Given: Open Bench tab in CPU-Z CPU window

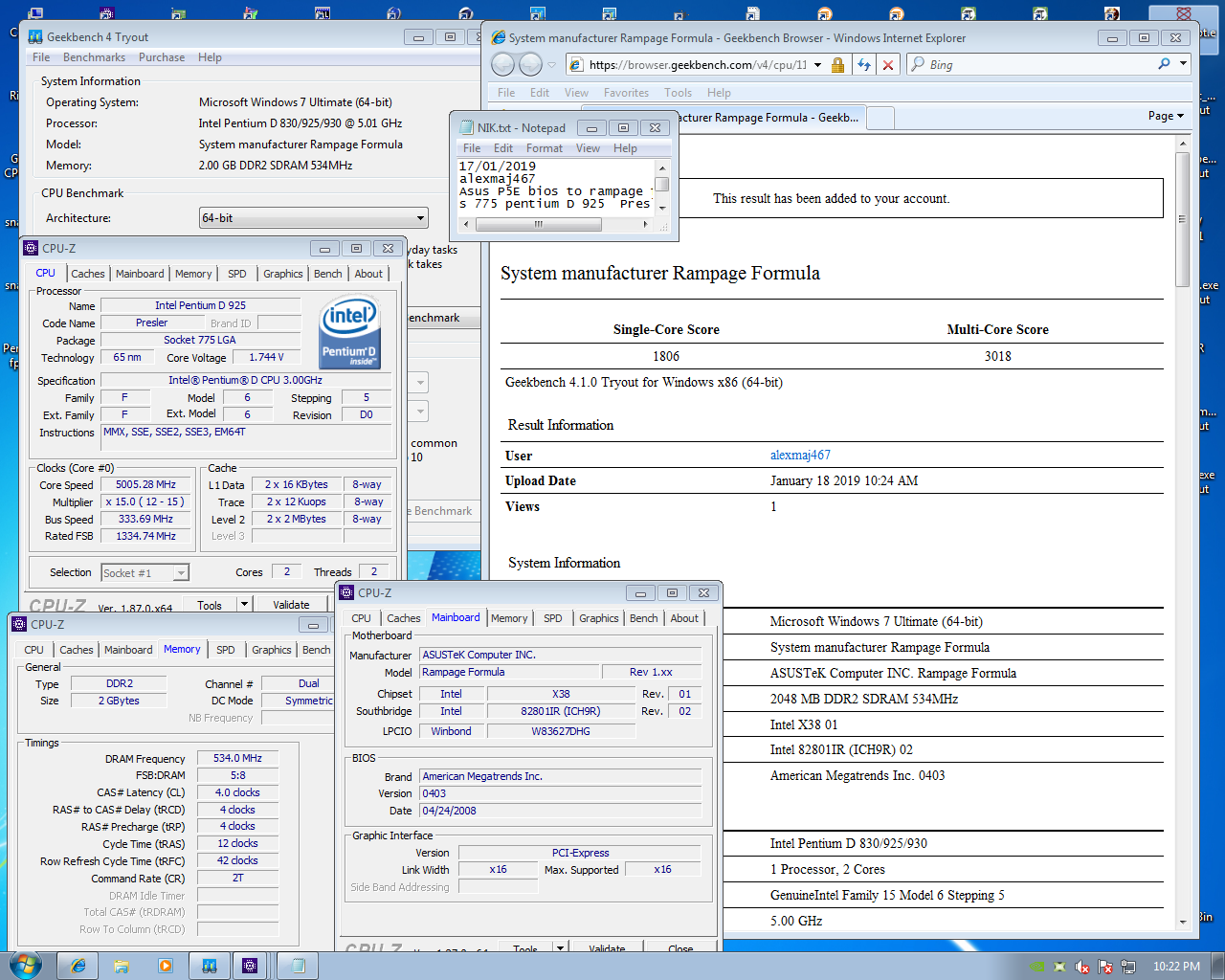Looking at the screenshot, I should click(x=328, y=274).
